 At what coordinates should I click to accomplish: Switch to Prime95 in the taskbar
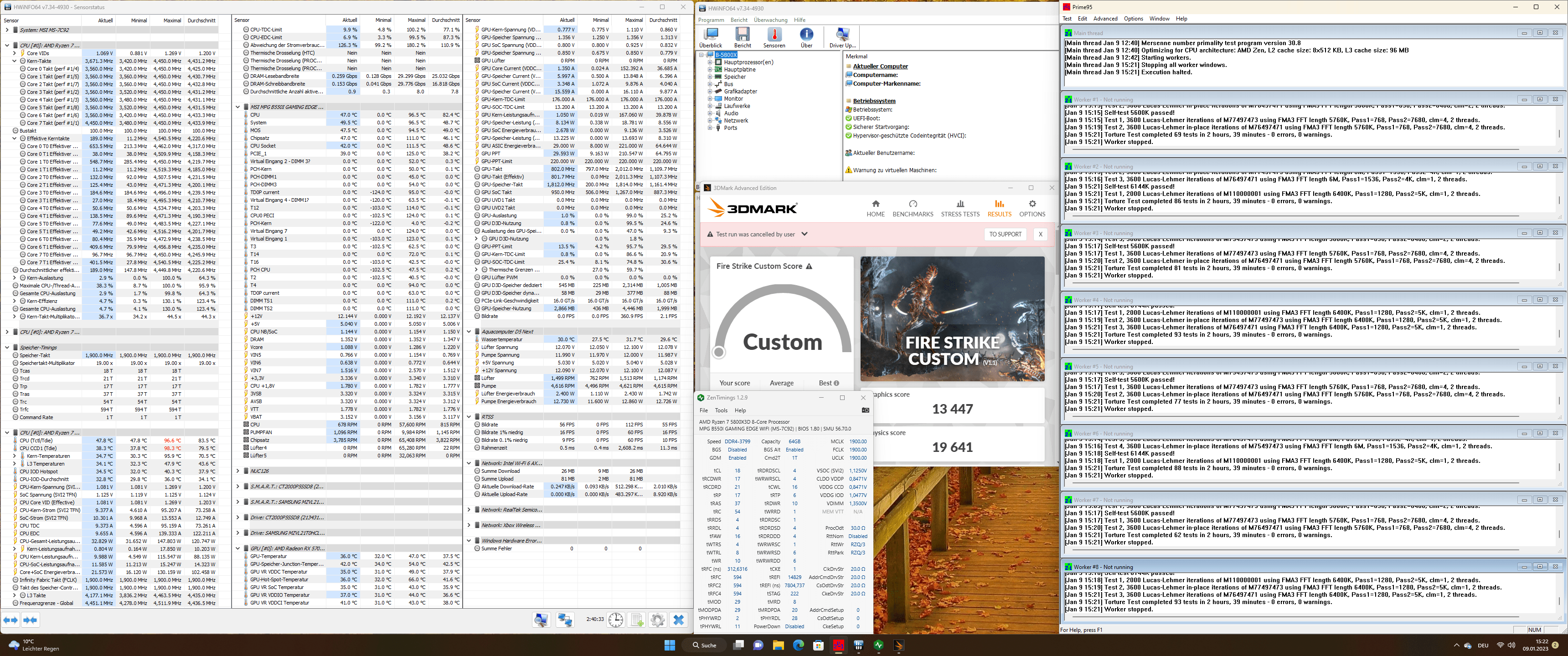(838, 645)
